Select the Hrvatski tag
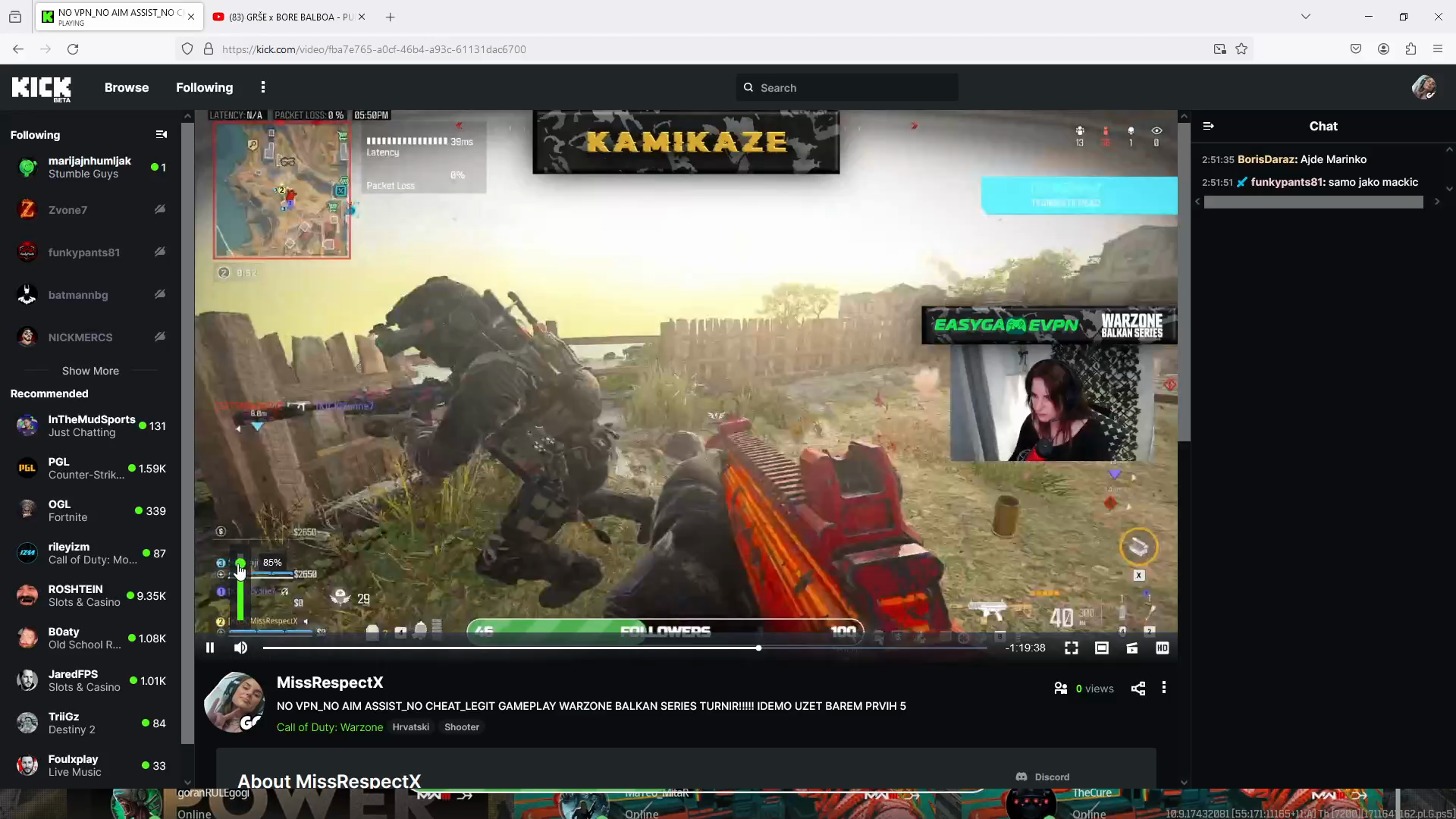Viewport: 1456px width, 819px height. tap(411, 726)
